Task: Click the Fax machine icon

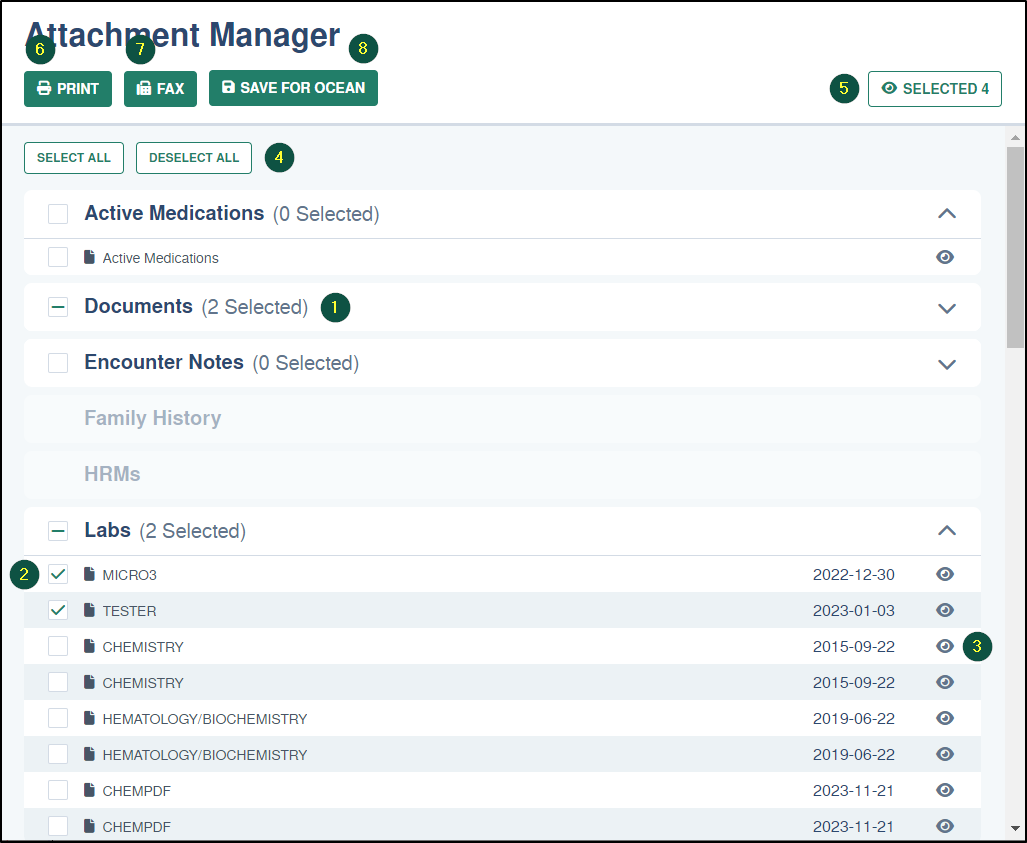Action: (x=144, y=88)
